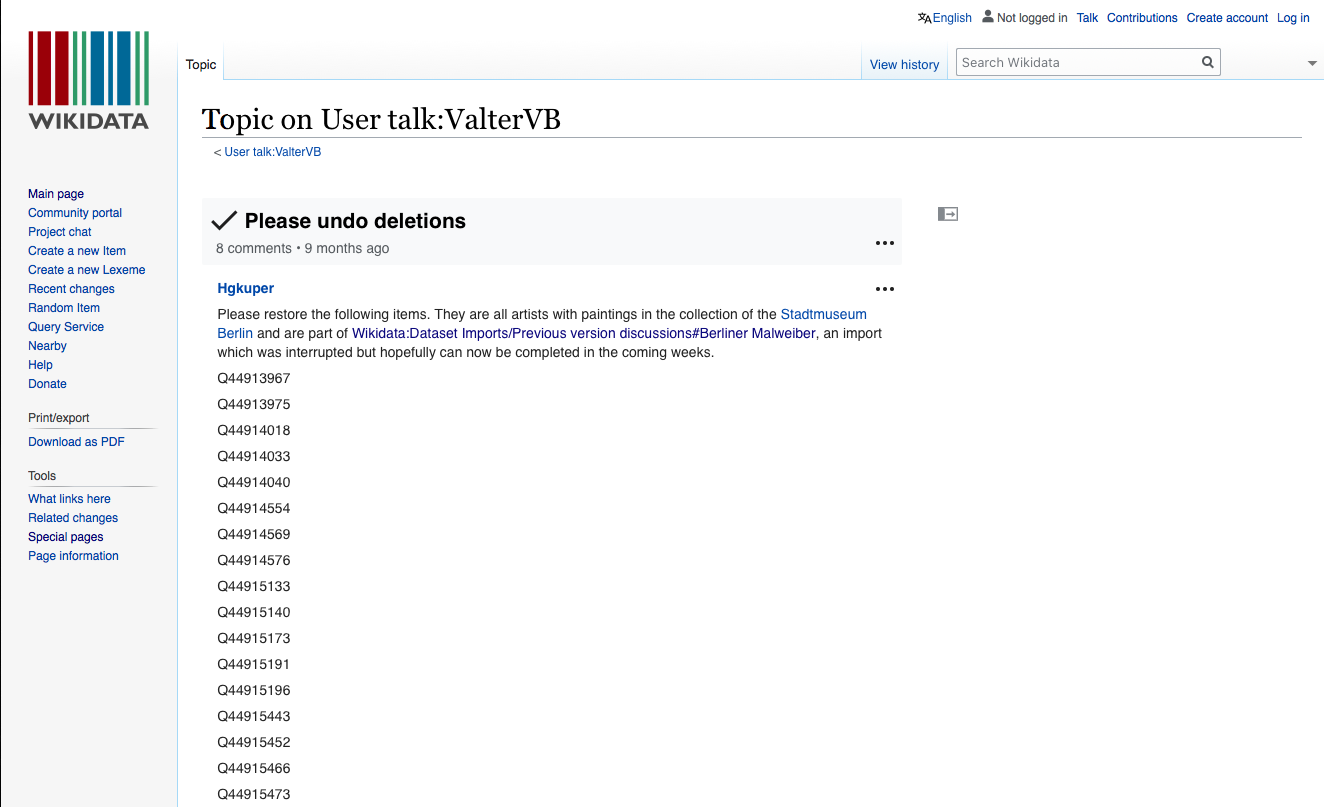Open the three-dot menu for Hgkuper's comment
This screenshot has width=1324, height=807.
884,289
